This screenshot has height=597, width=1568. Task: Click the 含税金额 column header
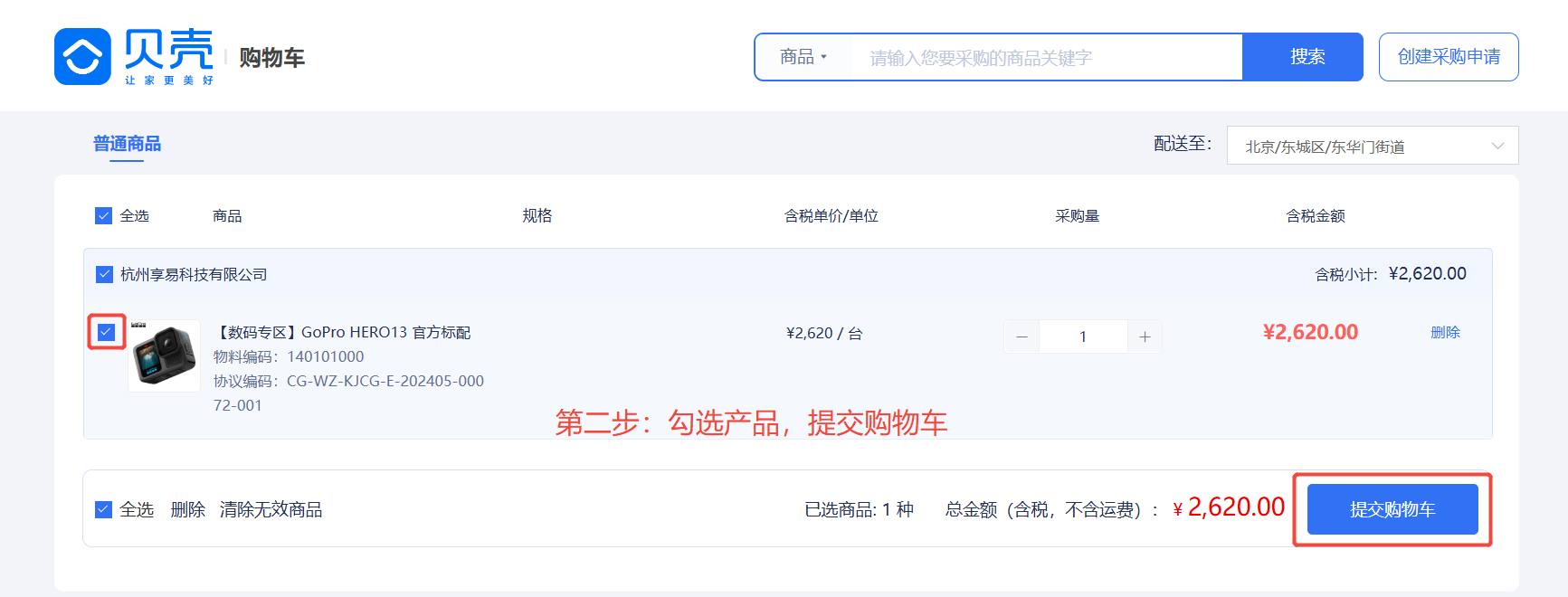(x=1316, y=215)
